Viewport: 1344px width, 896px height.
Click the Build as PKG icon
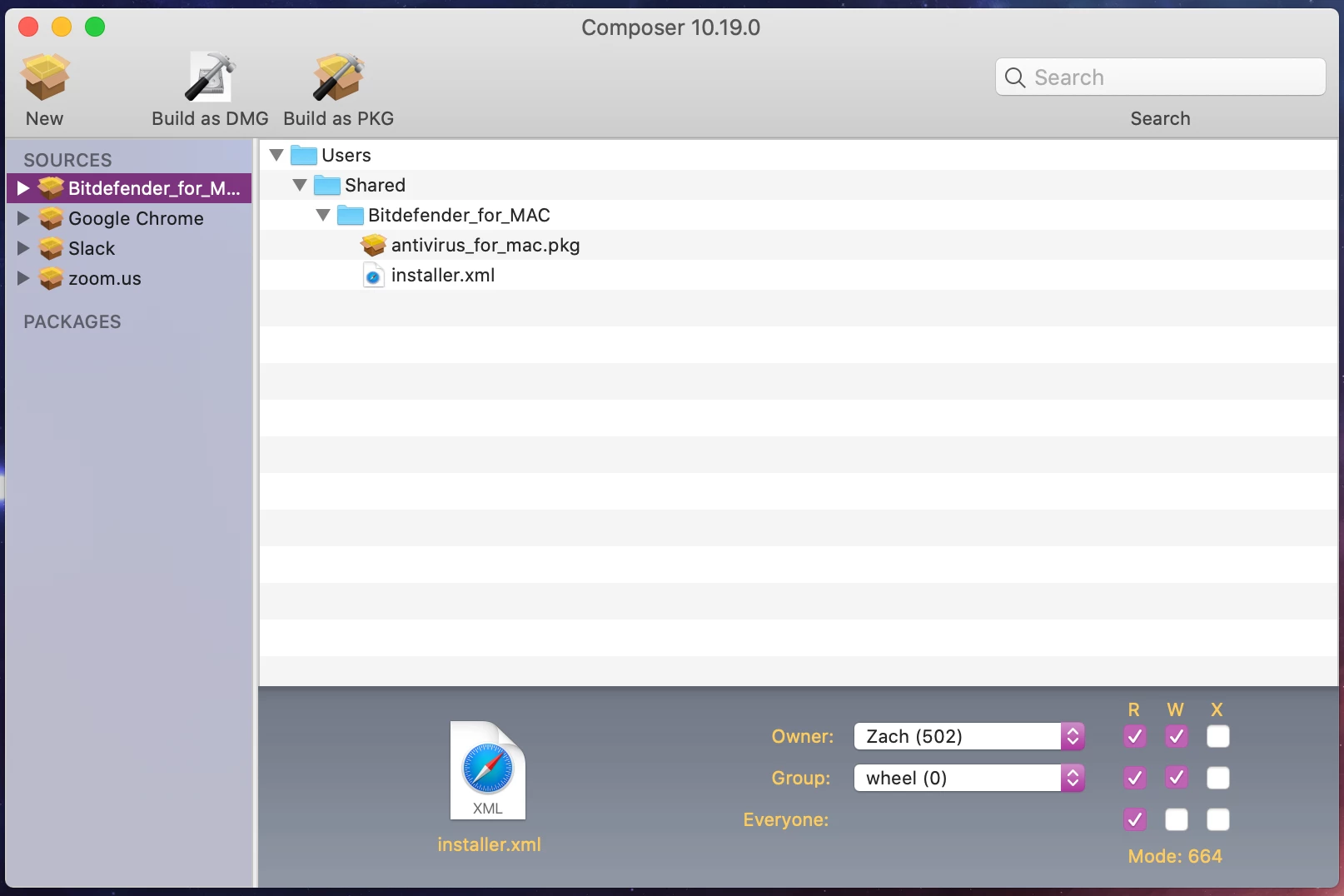coord(338,77)
